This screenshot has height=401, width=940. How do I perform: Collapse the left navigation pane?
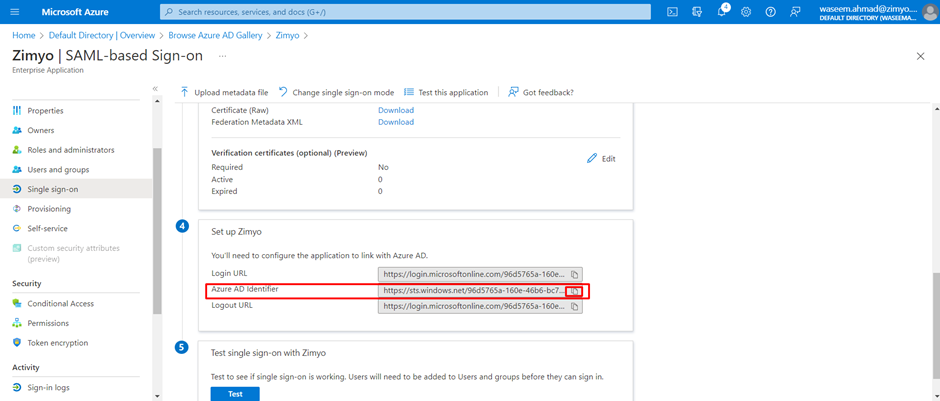155,88
